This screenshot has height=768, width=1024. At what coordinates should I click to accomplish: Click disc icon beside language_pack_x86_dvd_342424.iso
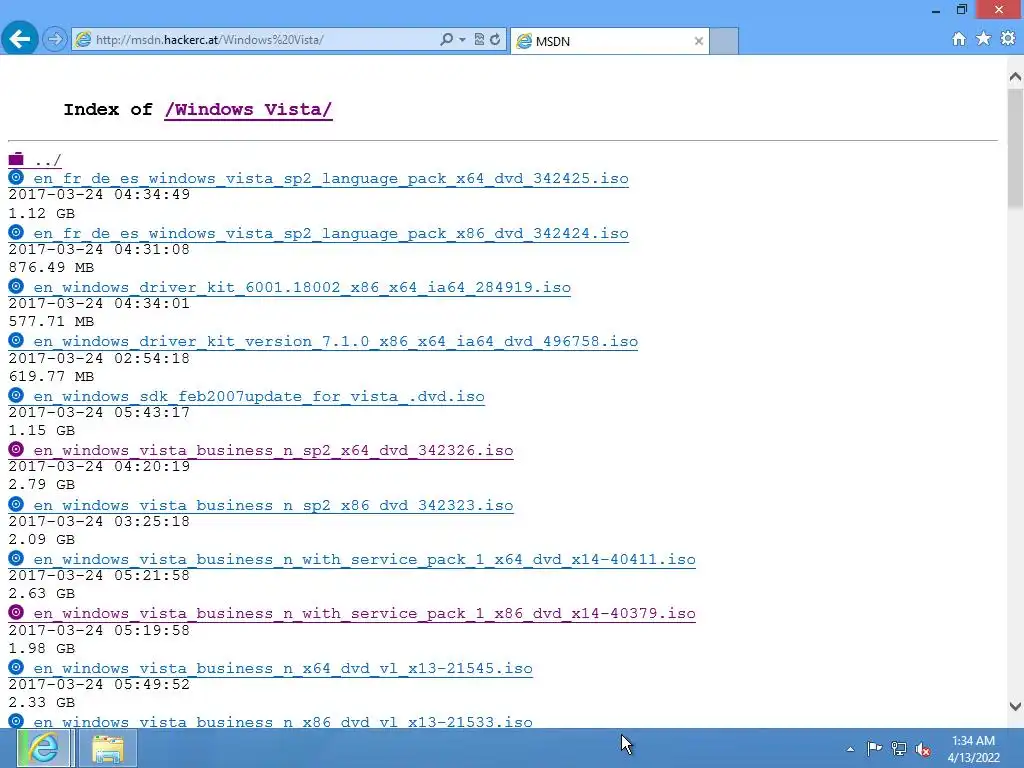[x=16, y=232]
